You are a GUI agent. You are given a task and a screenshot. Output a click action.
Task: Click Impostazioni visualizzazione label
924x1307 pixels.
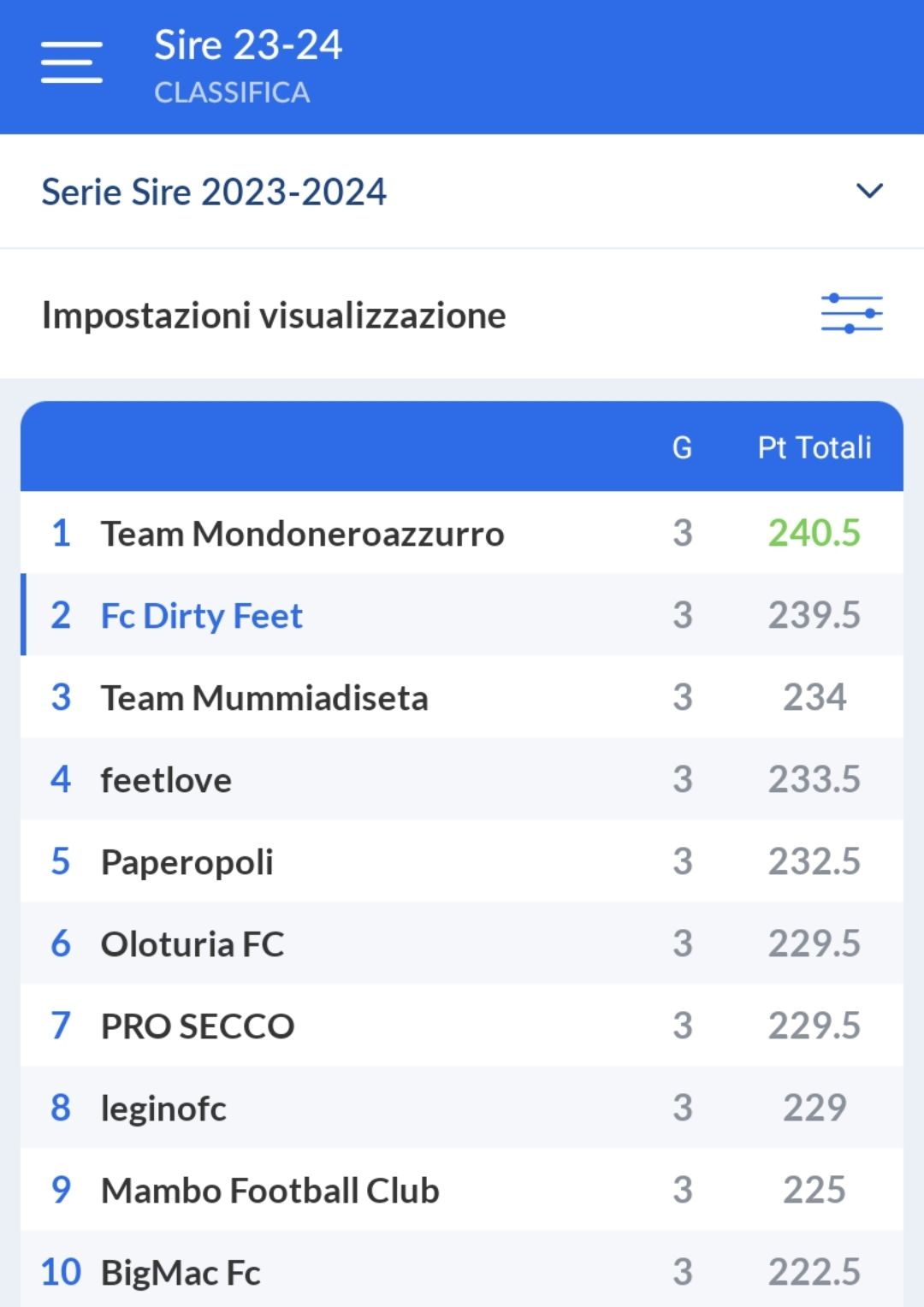273,315
